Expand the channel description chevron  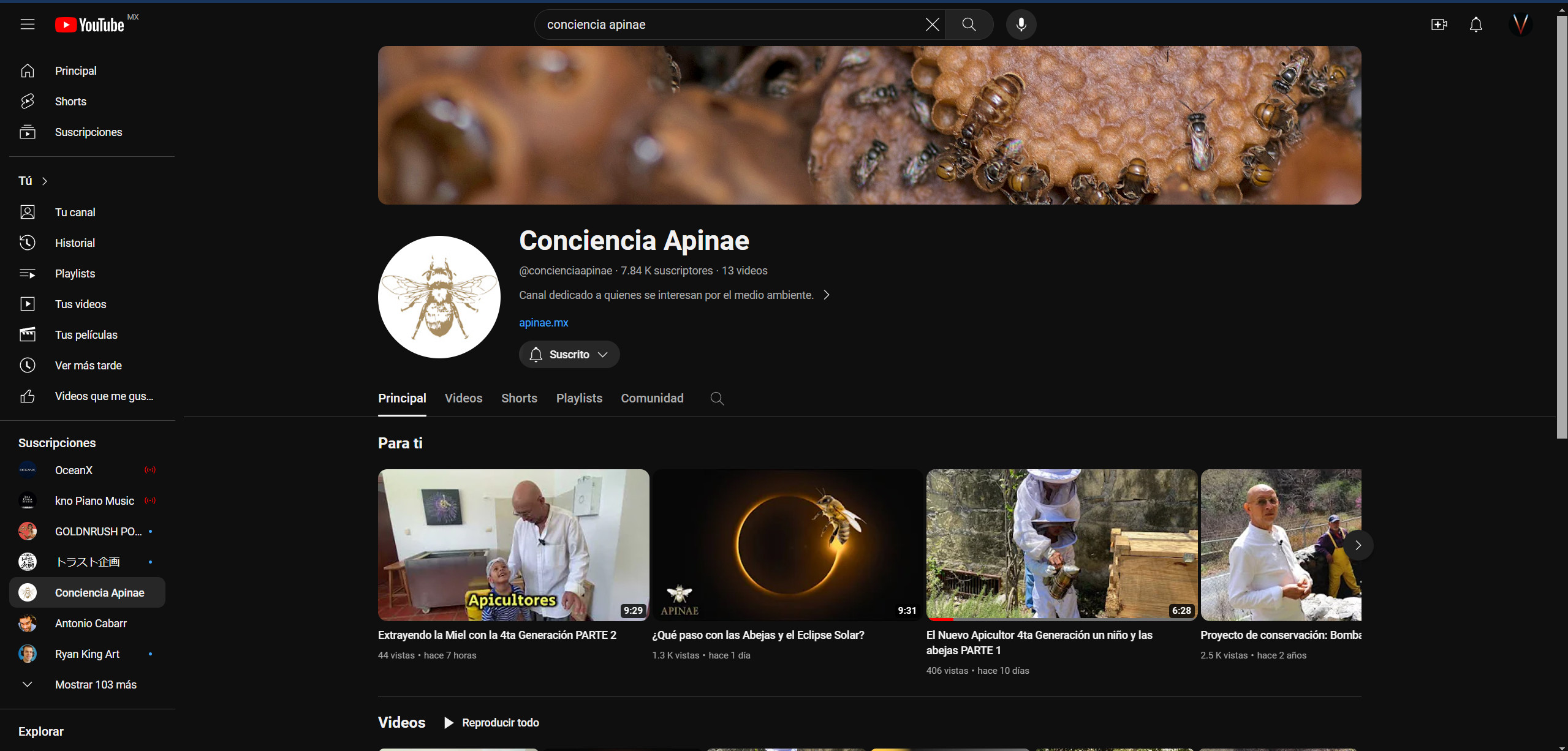[x=827, y=295]
